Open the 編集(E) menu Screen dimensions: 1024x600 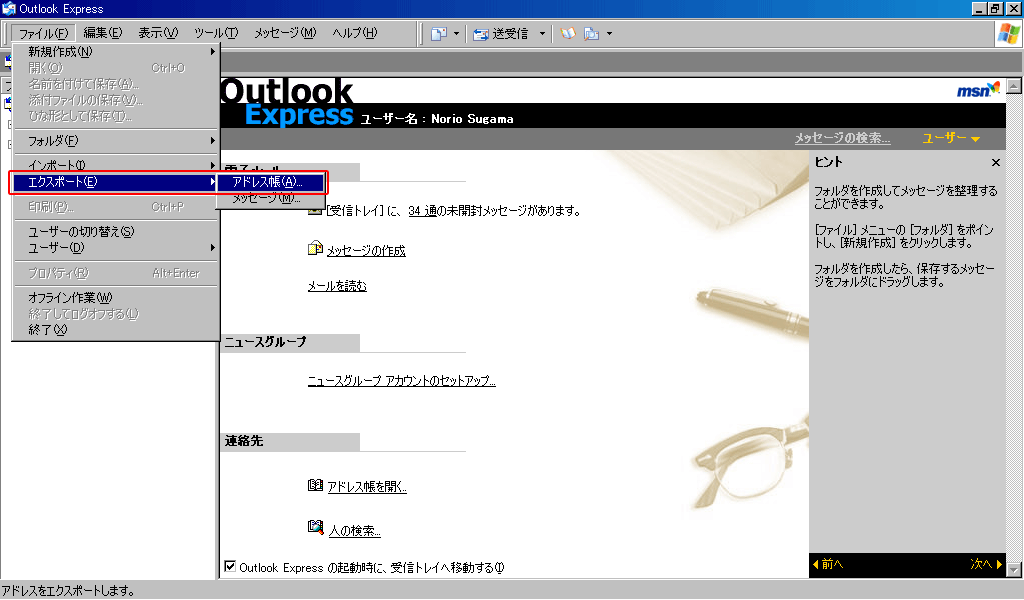pyautogui.click(x=103, y=33)
